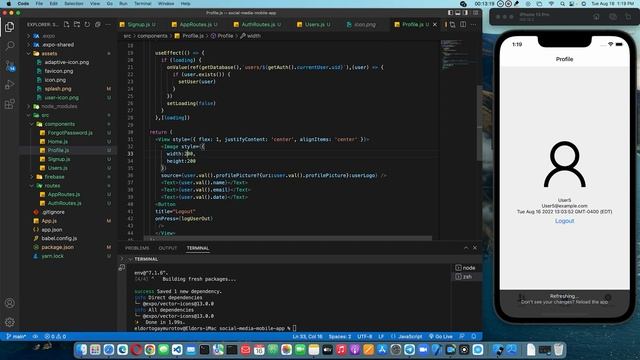640x360 pixels.
Task: Toggle primary sidebar layout icon in title bar
Action: 451,13
